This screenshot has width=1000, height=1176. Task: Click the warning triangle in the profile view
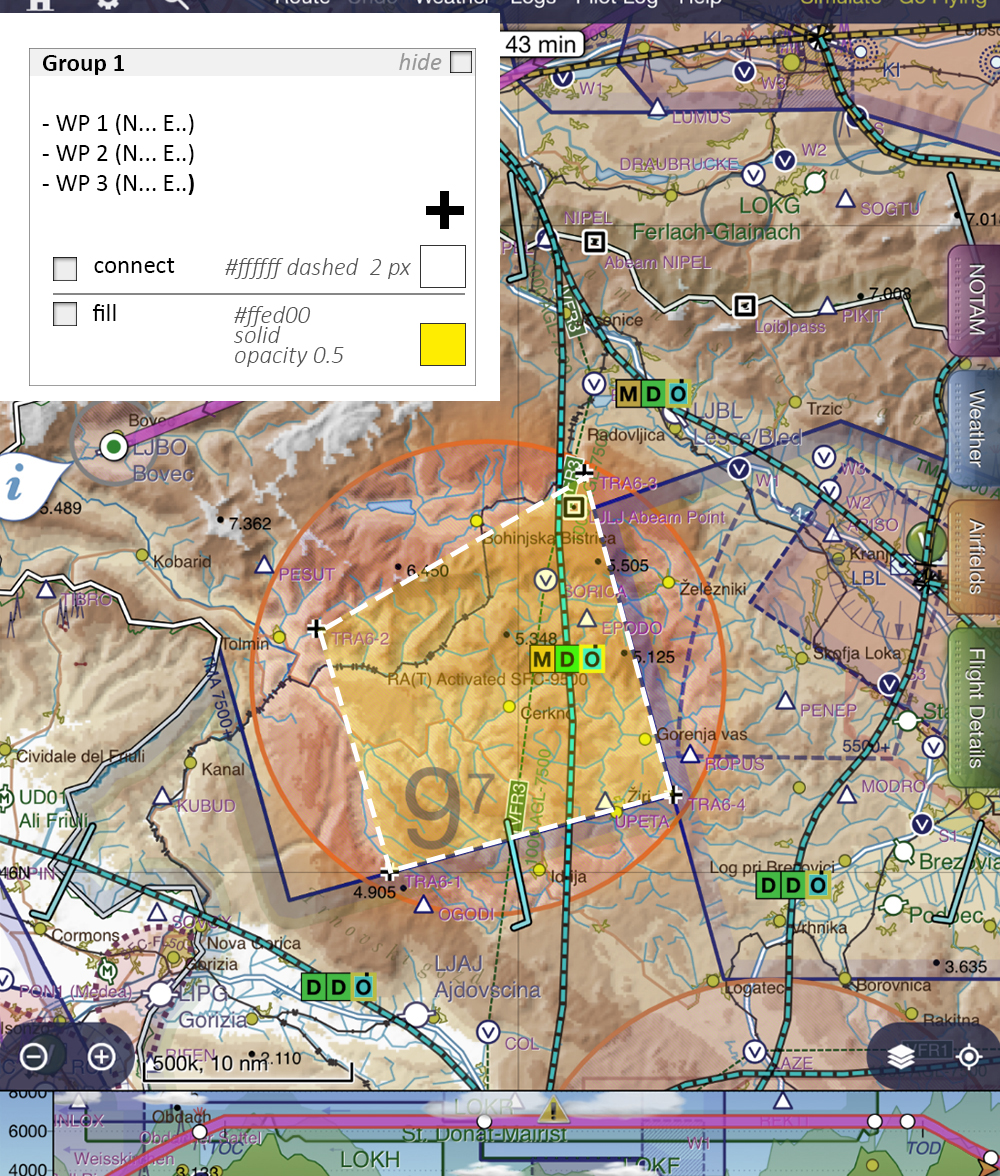pos(553,1108)
